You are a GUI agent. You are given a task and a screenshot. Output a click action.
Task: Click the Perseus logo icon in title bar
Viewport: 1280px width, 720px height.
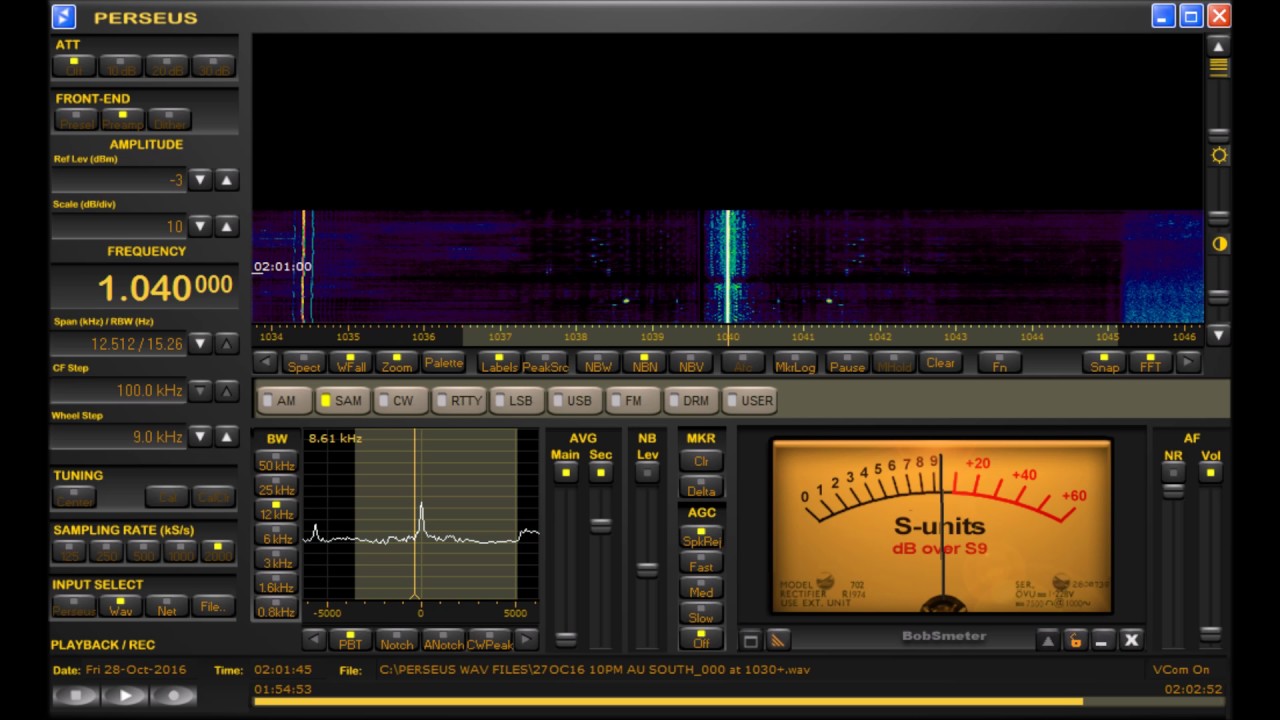coord(64,16)
